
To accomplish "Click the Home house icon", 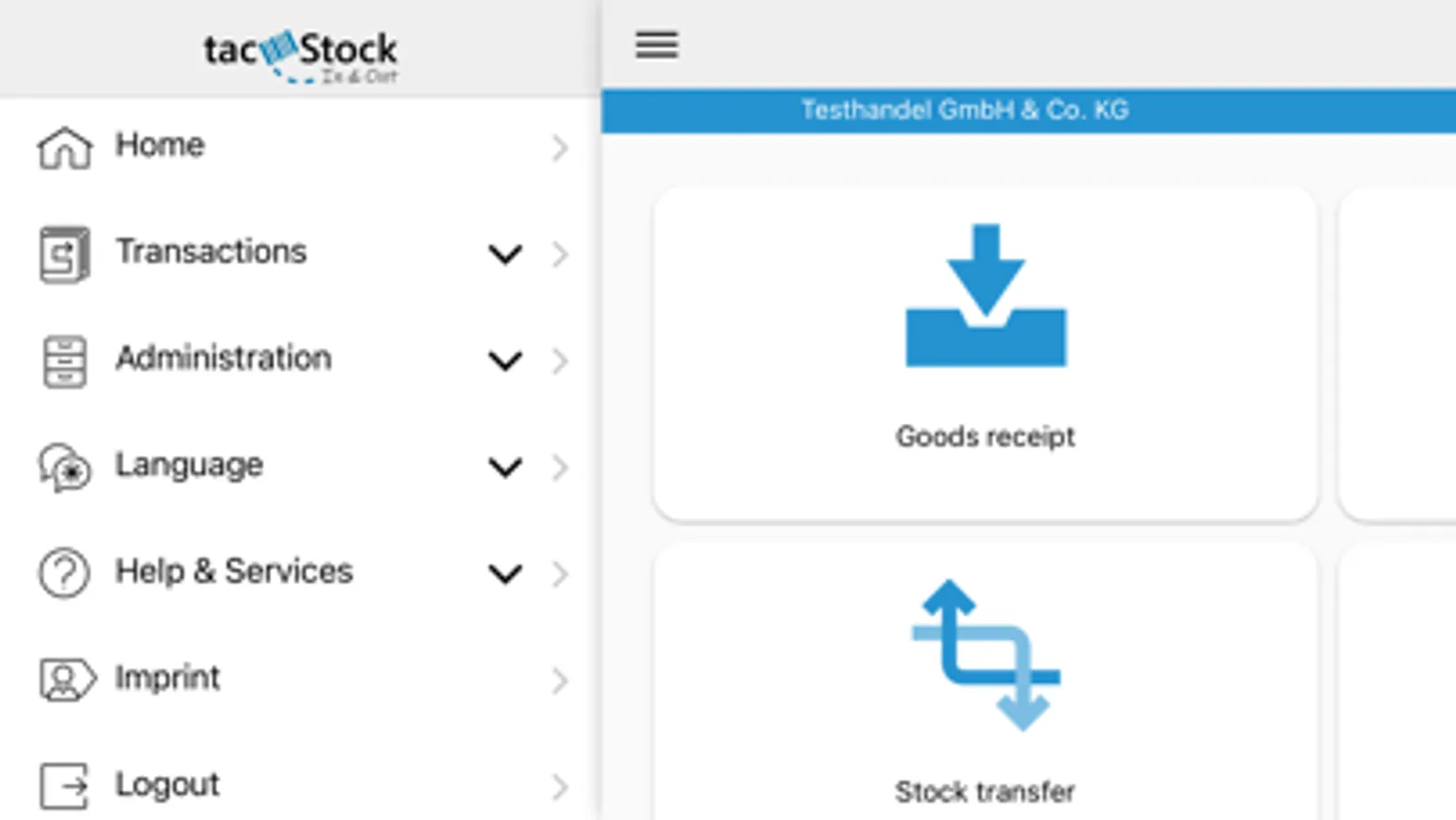I will pyautogui.click(x=65, y=148).
